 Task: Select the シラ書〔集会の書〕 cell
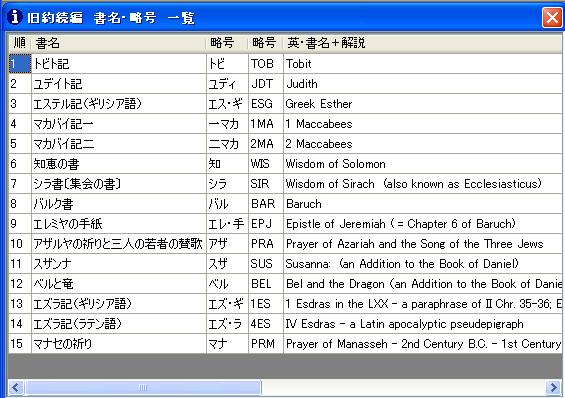click(x=119, y=184)
